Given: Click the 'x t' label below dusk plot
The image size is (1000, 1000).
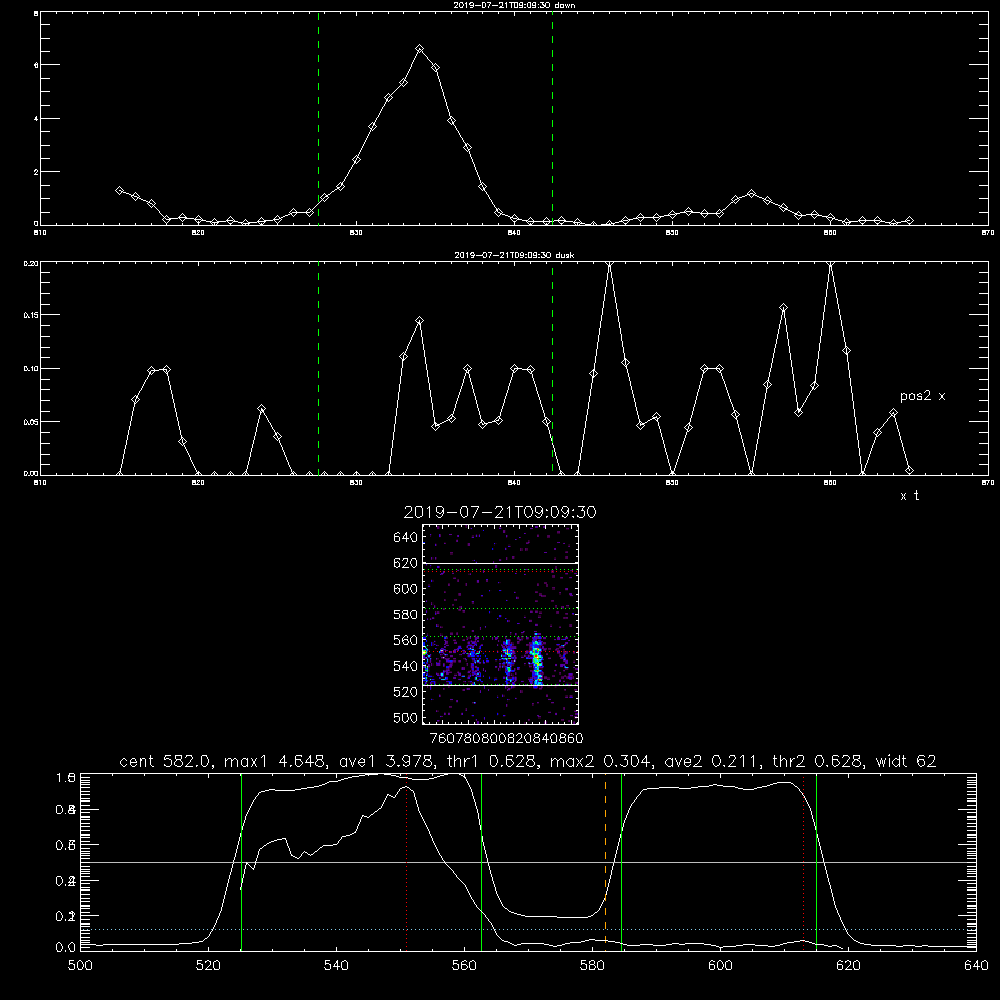Looking at the screenshot, I should [909, 496].
